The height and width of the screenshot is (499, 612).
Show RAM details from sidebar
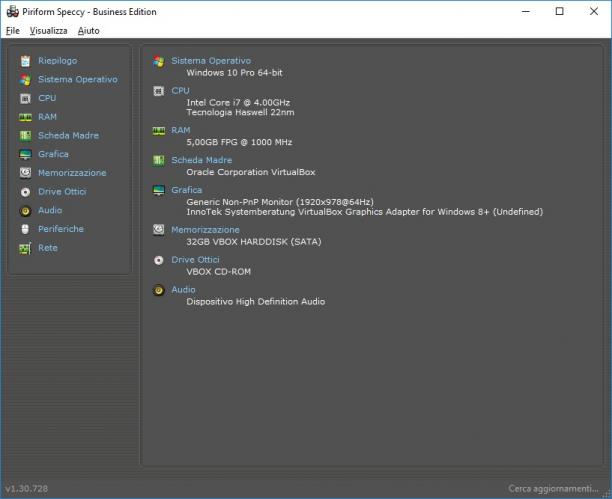[48, 117]
